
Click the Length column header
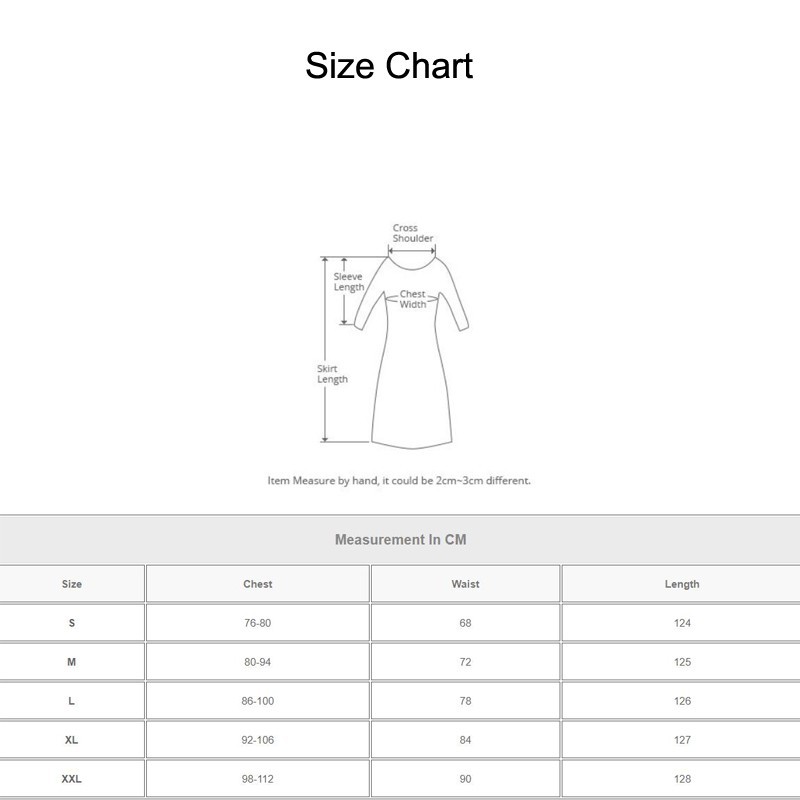(x=682, y=584)
